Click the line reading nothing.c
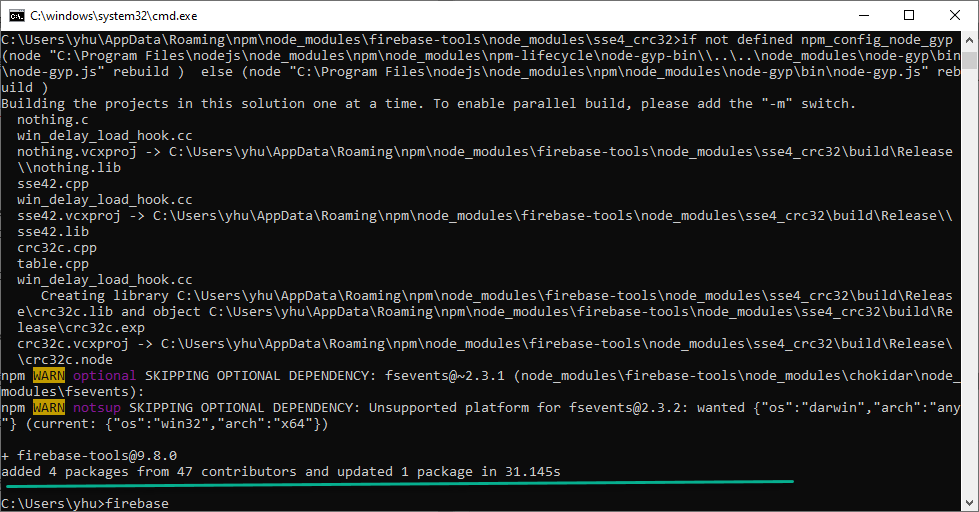The height and width of the screenshot is (512, 979). [x=53, y=120]
